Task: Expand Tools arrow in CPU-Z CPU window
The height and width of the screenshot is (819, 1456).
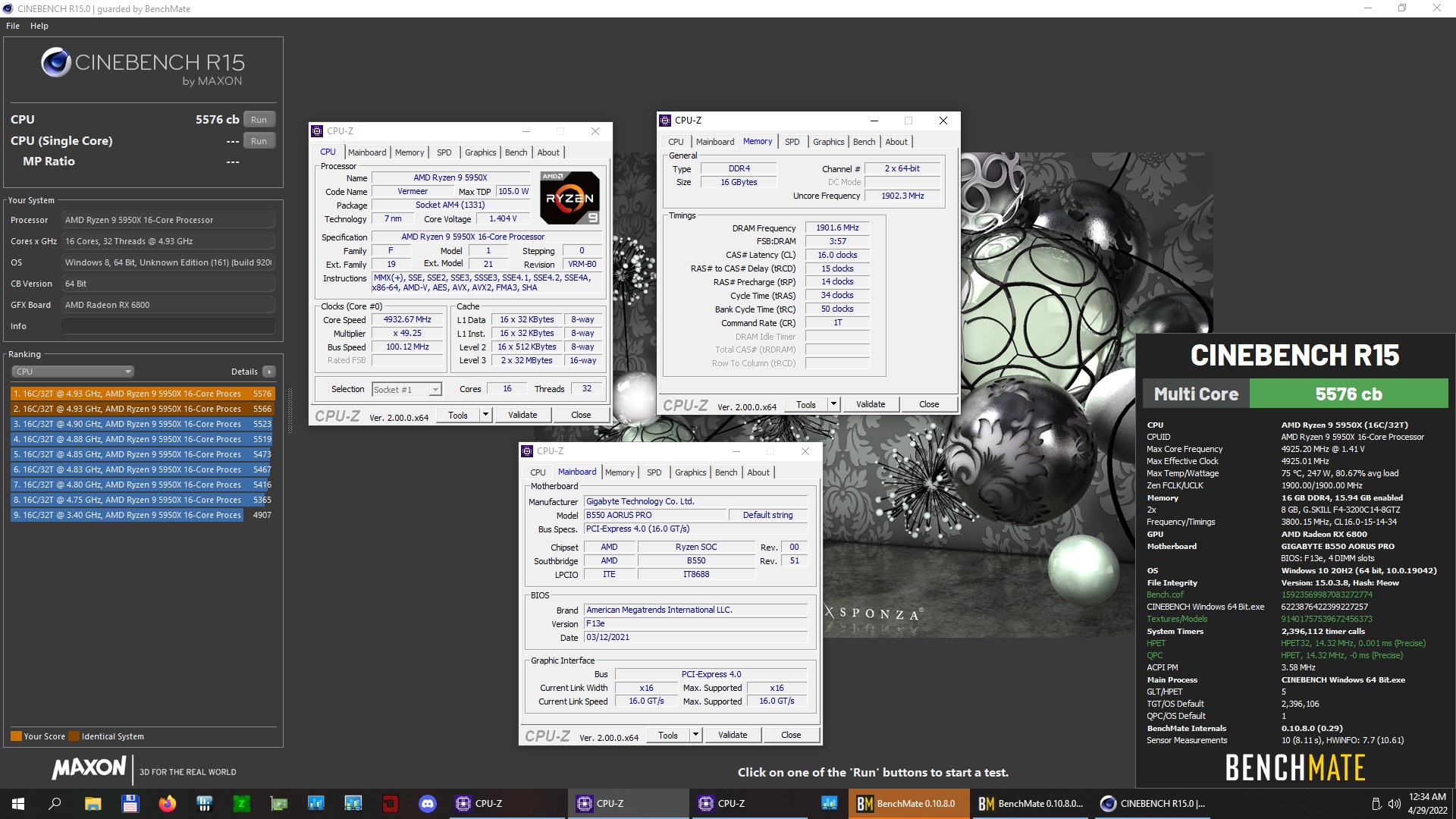Action: [x=486, y=415]
